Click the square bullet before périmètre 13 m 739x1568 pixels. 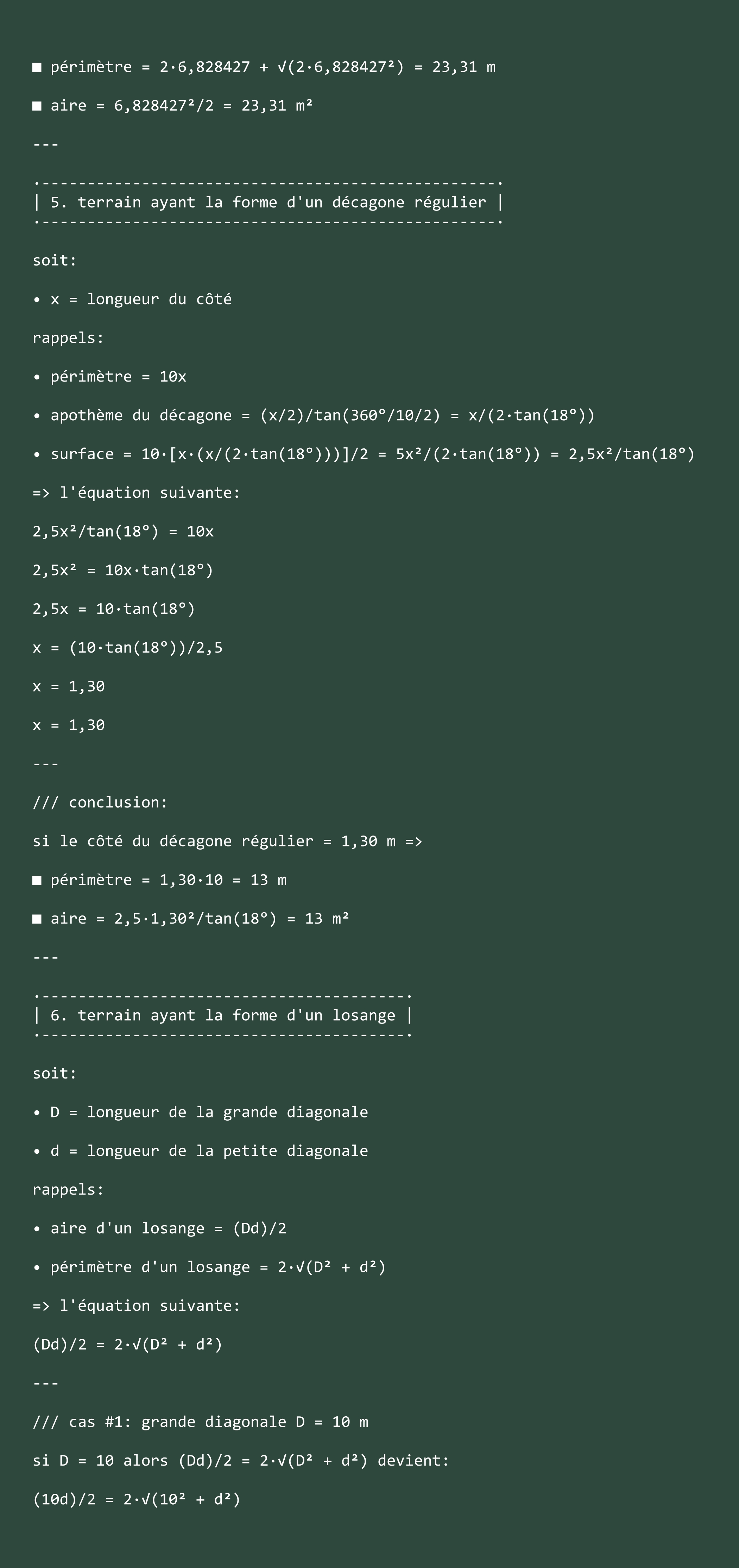37,880
